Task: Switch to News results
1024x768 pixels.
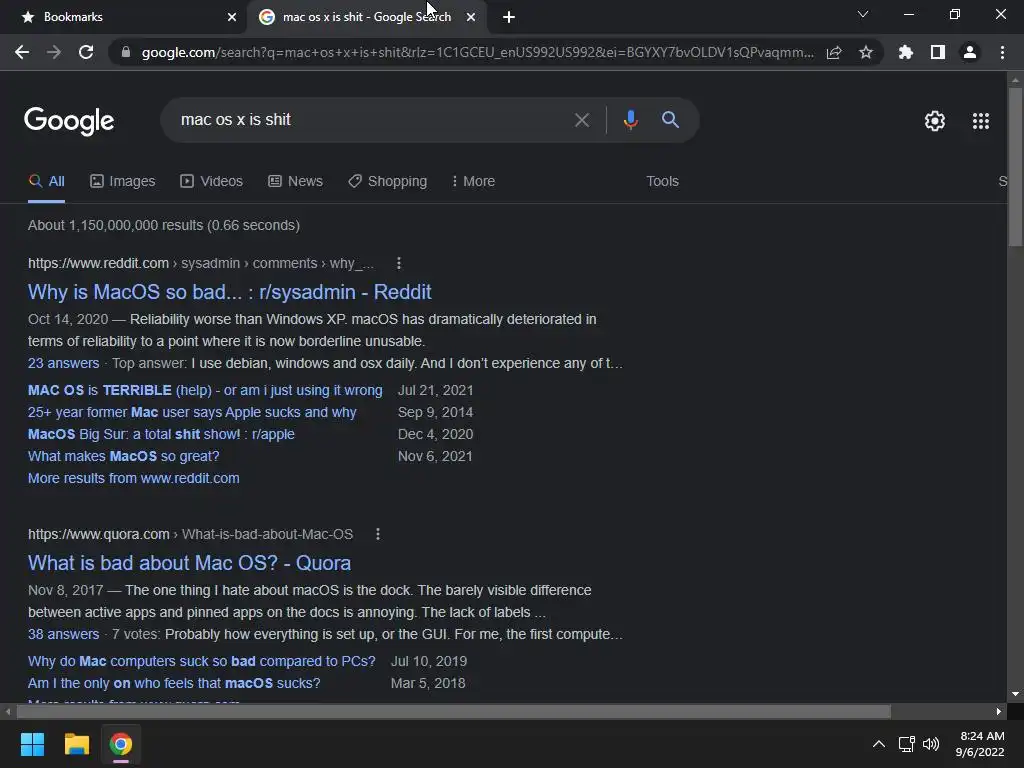Action: click(x=295, y=182)
